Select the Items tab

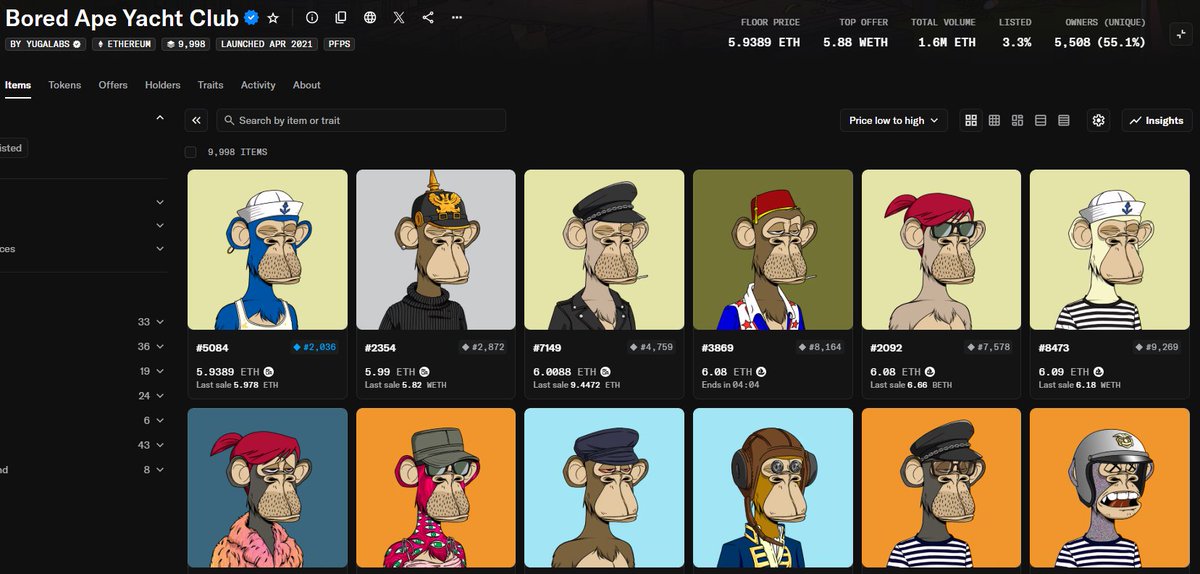(18, 85)
